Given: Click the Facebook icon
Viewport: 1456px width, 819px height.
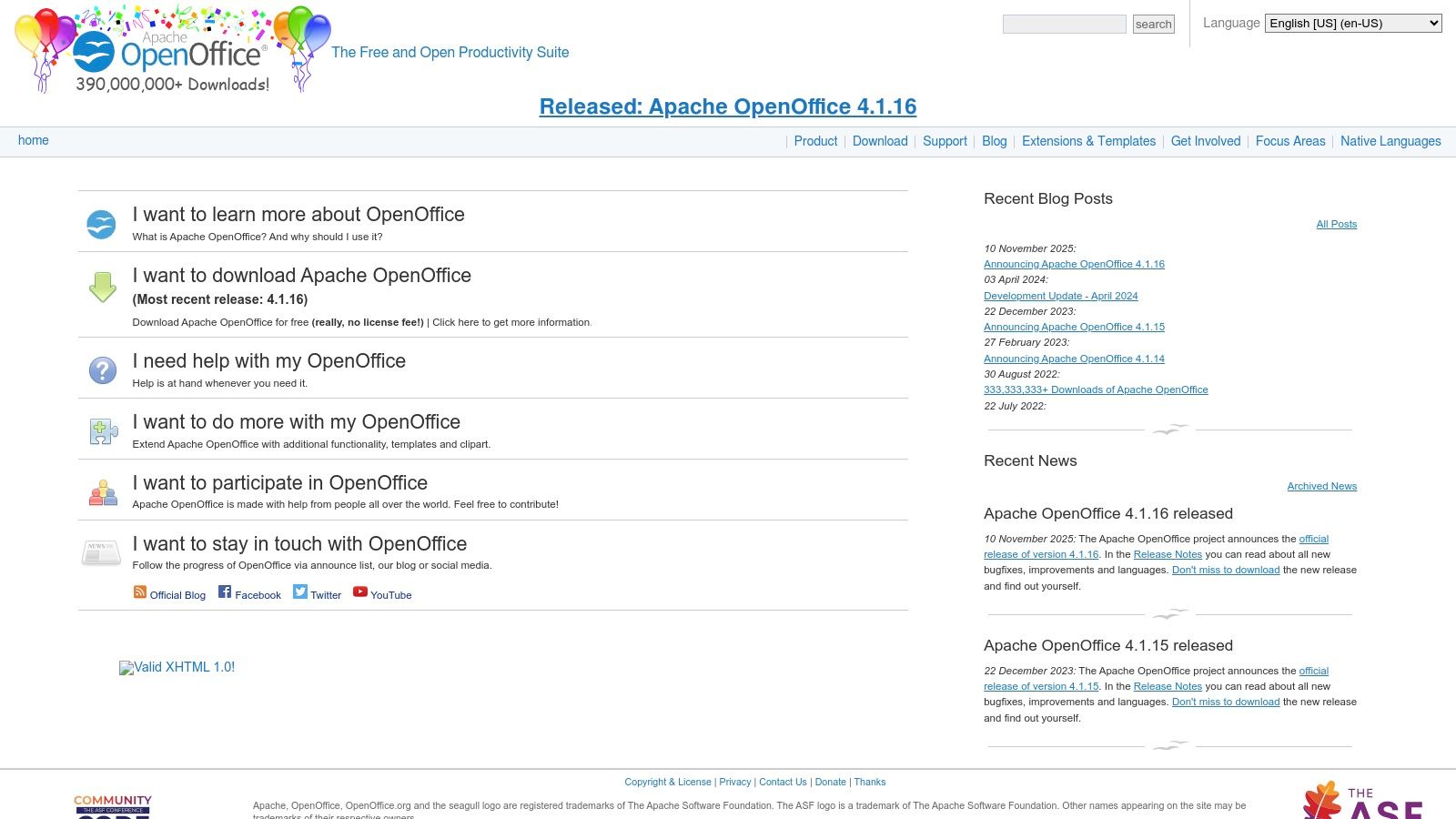Looking at the screenshot, I should pyautogui.click(x=224, y=591).
